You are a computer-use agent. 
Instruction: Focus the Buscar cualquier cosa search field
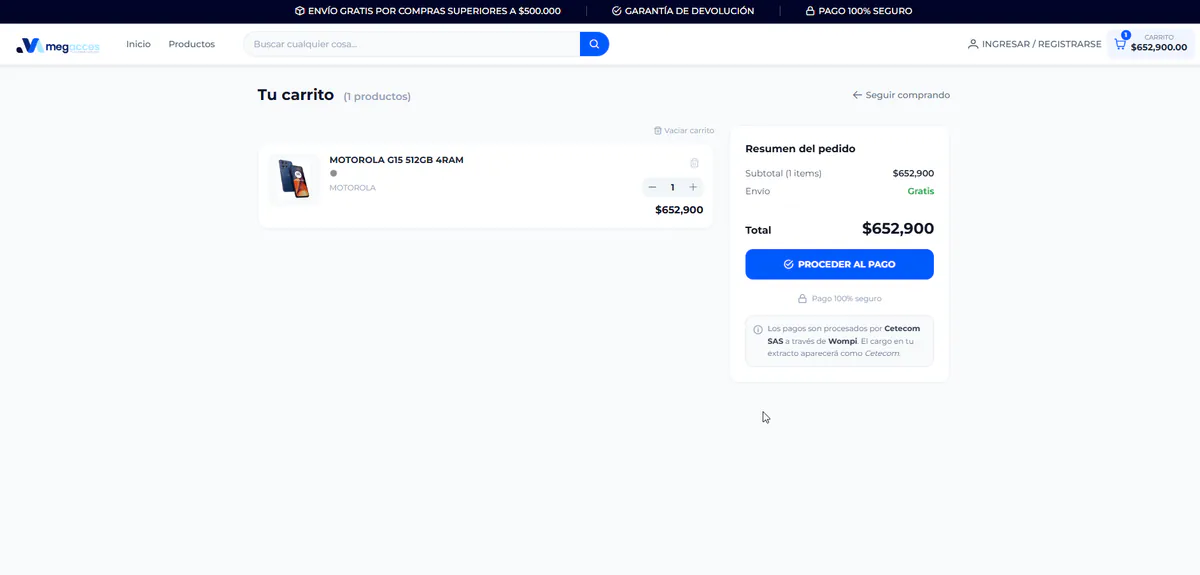(x=412, y=44)
